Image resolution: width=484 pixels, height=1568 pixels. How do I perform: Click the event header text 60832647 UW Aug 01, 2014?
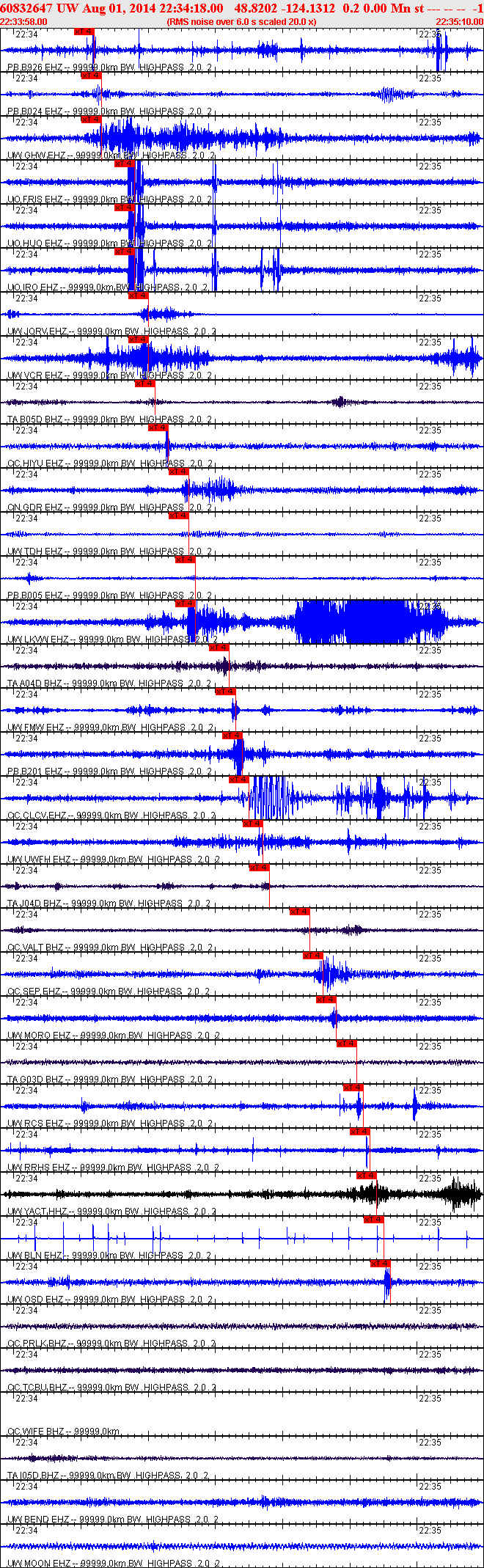point(78,9)
